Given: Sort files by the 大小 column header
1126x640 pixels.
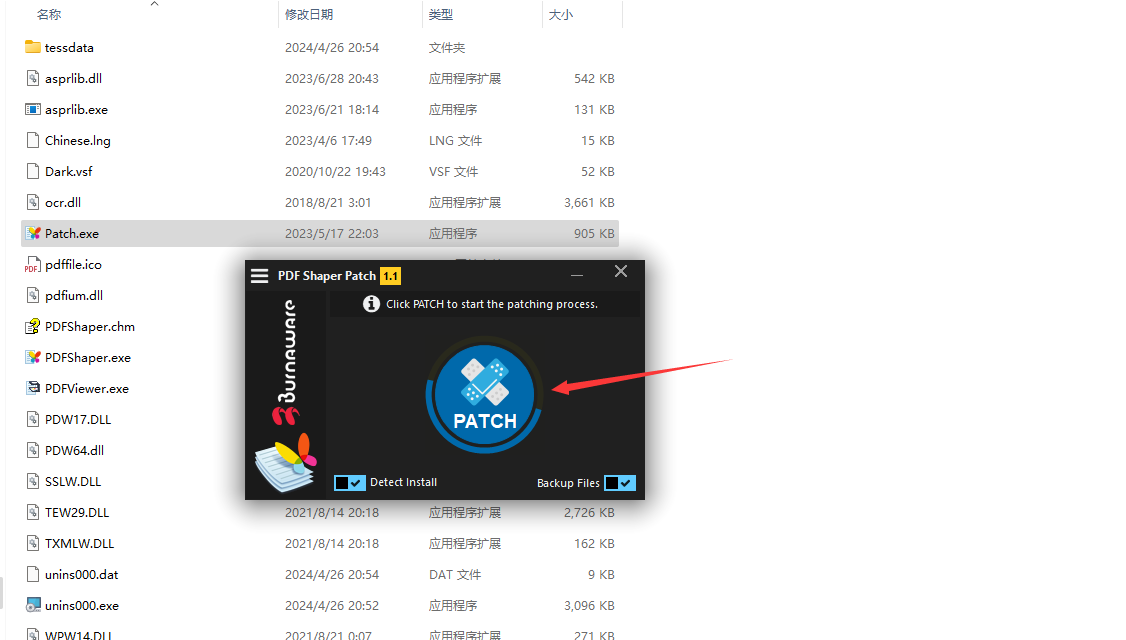Looking at the screenshot, I should point(561,14).
